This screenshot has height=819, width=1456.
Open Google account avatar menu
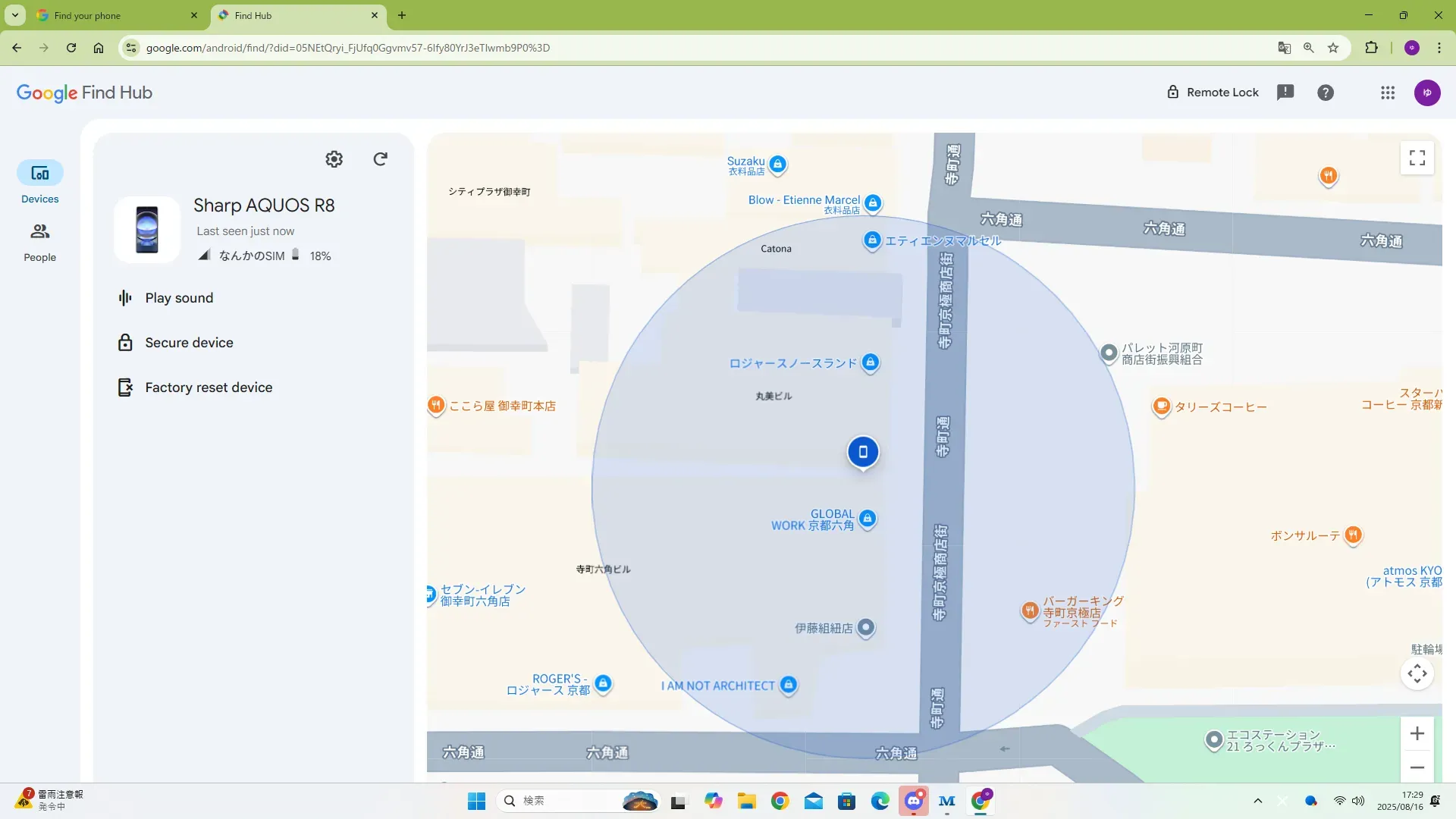point(1427,93)
